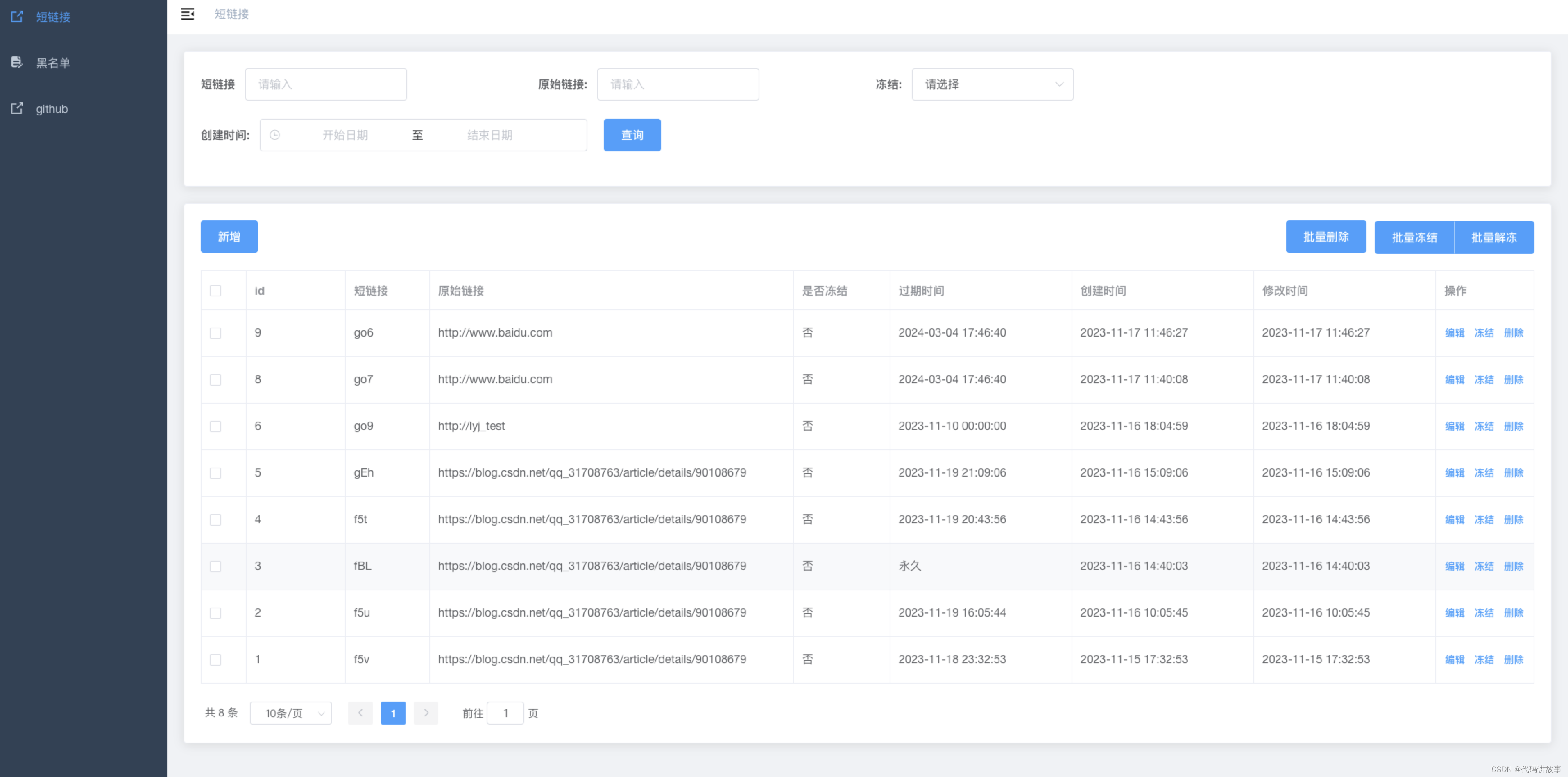
Task: Go to previous page with left arrow
Action: [x=360, y=712]
